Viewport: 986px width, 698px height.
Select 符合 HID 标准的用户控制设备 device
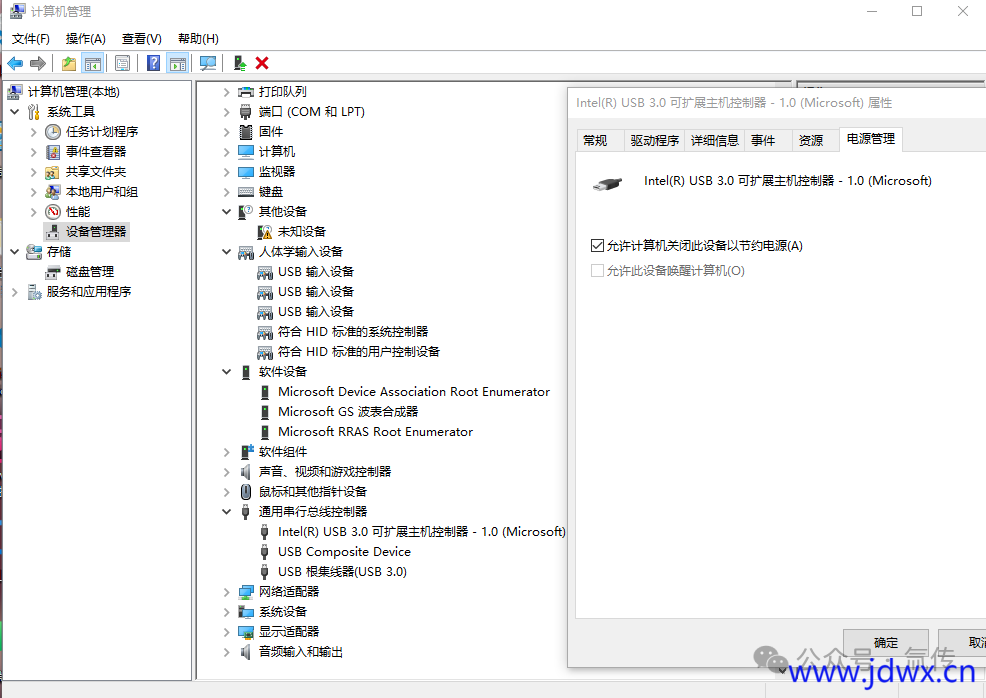(359, 352)
